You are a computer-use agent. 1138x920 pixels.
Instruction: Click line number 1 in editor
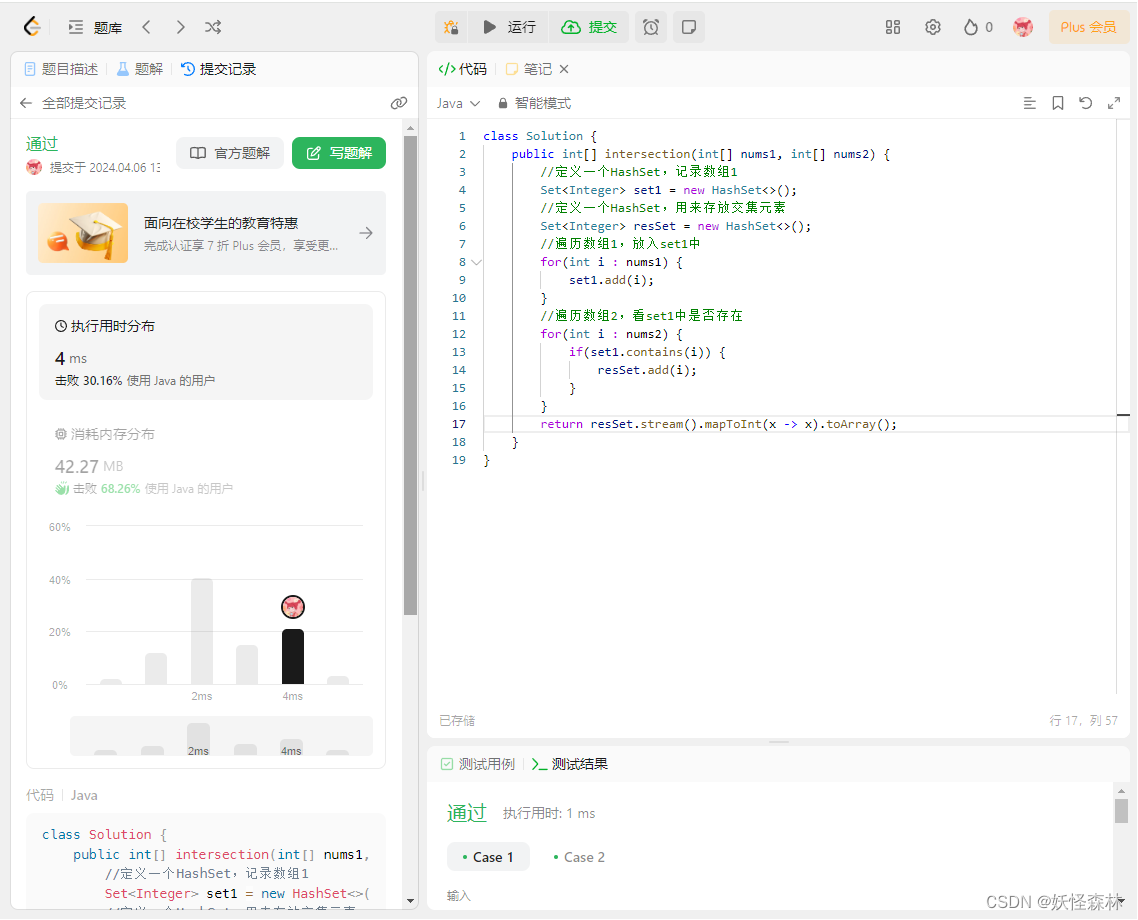point(462,136)
